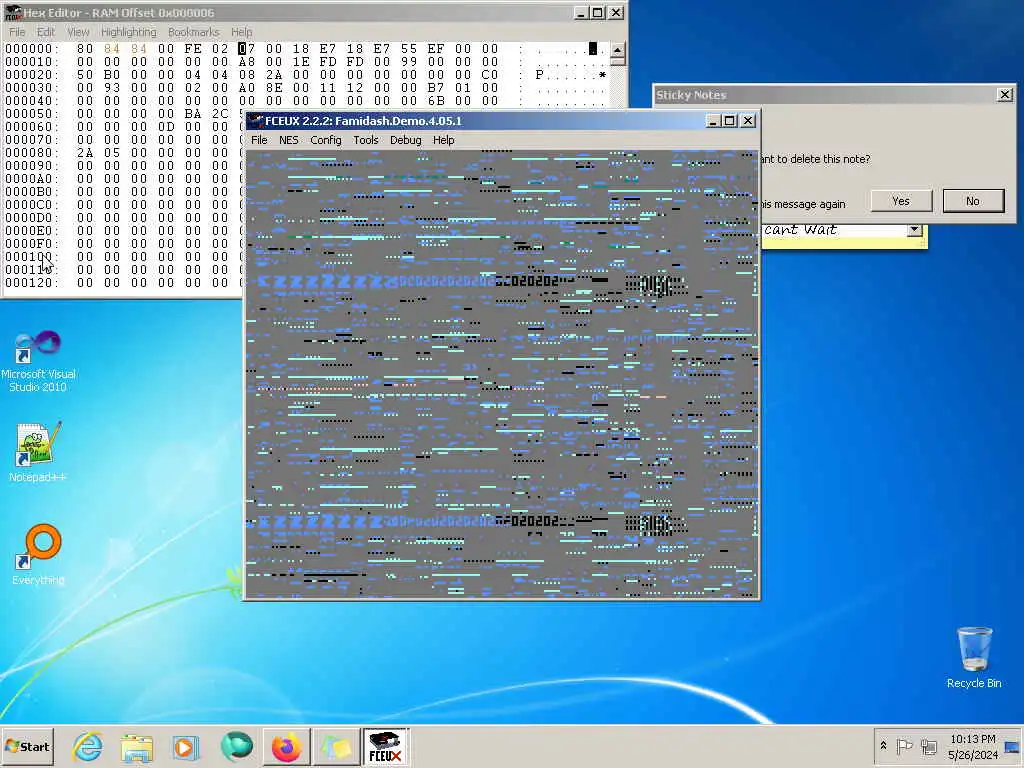Show hidden system tray icons
This screenshot has height=768, width=1024.
[x=884, y=746]
